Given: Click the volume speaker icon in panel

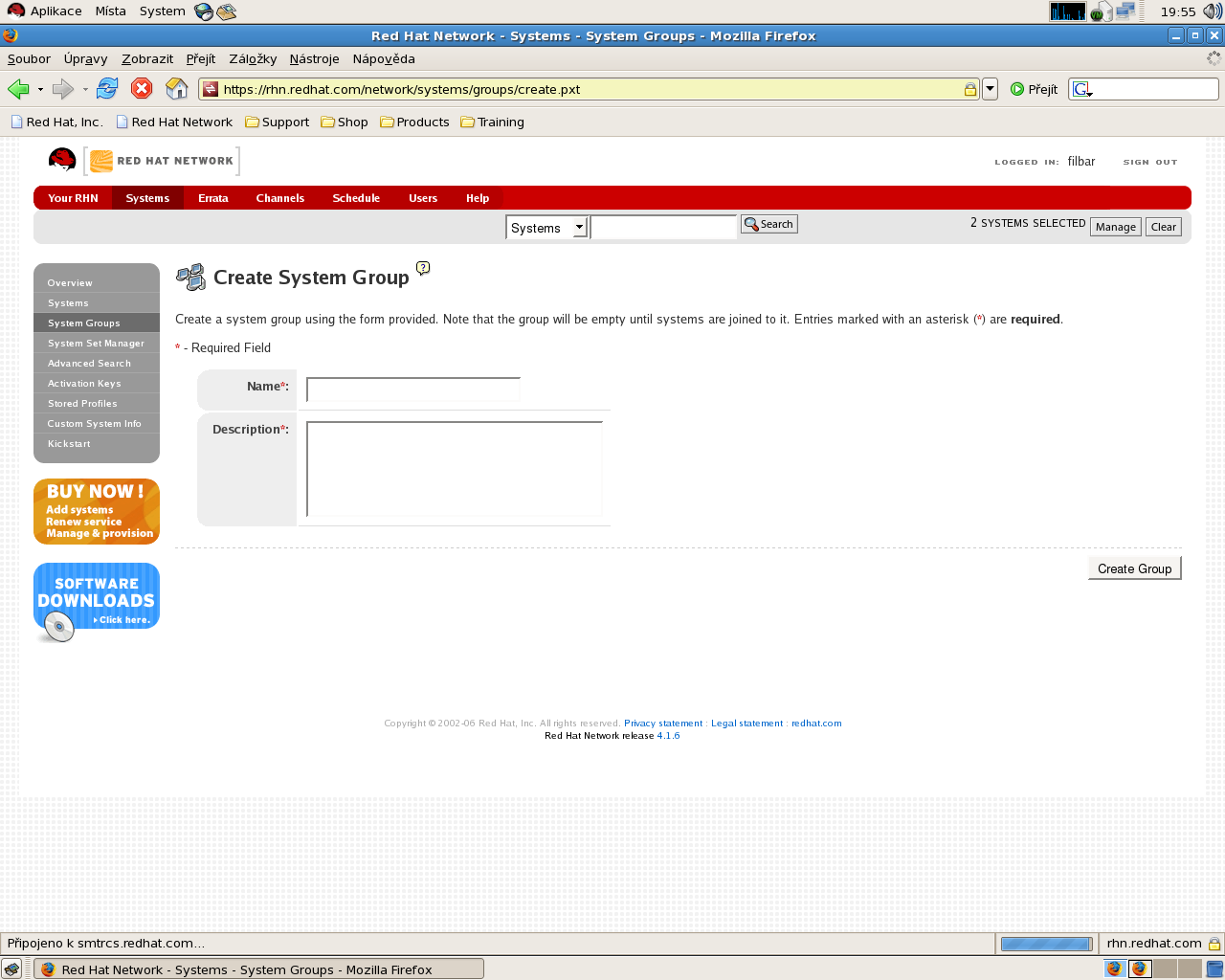Looking at the screenshot, I should click(x=1213, y=11).
